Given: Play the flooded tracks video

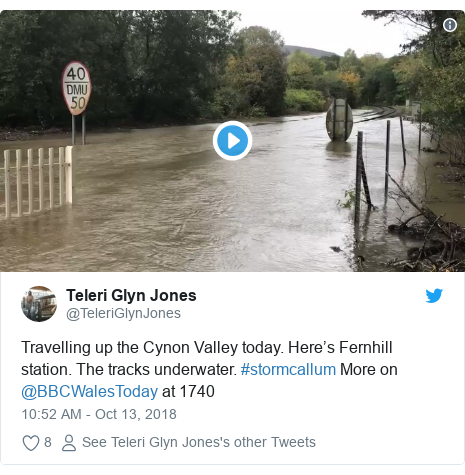Looking at the screenshot, I should (232, 141).
